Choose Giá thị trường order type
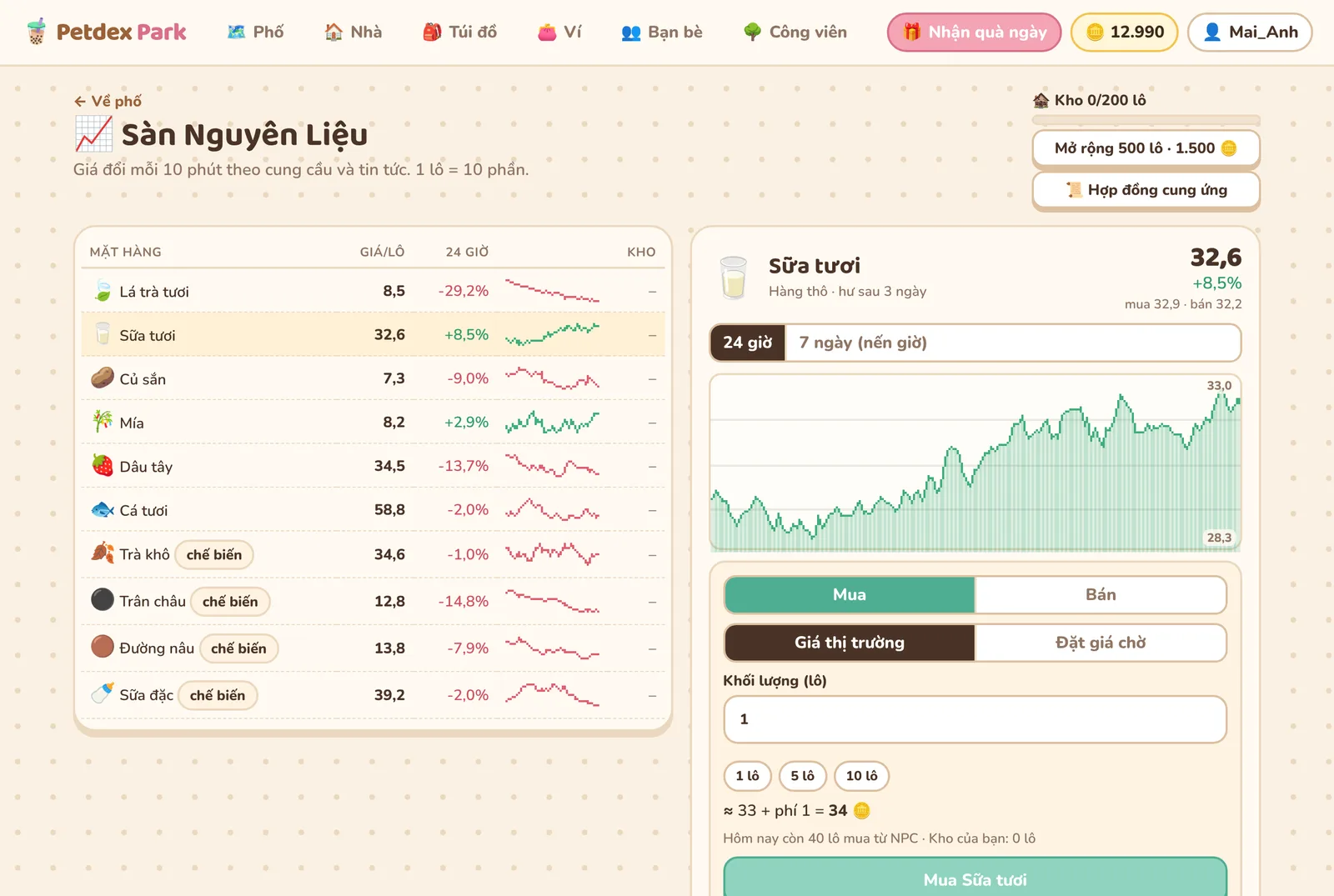Image resolution: width=1334 pixels, height=896 pixels. [850, 643]
